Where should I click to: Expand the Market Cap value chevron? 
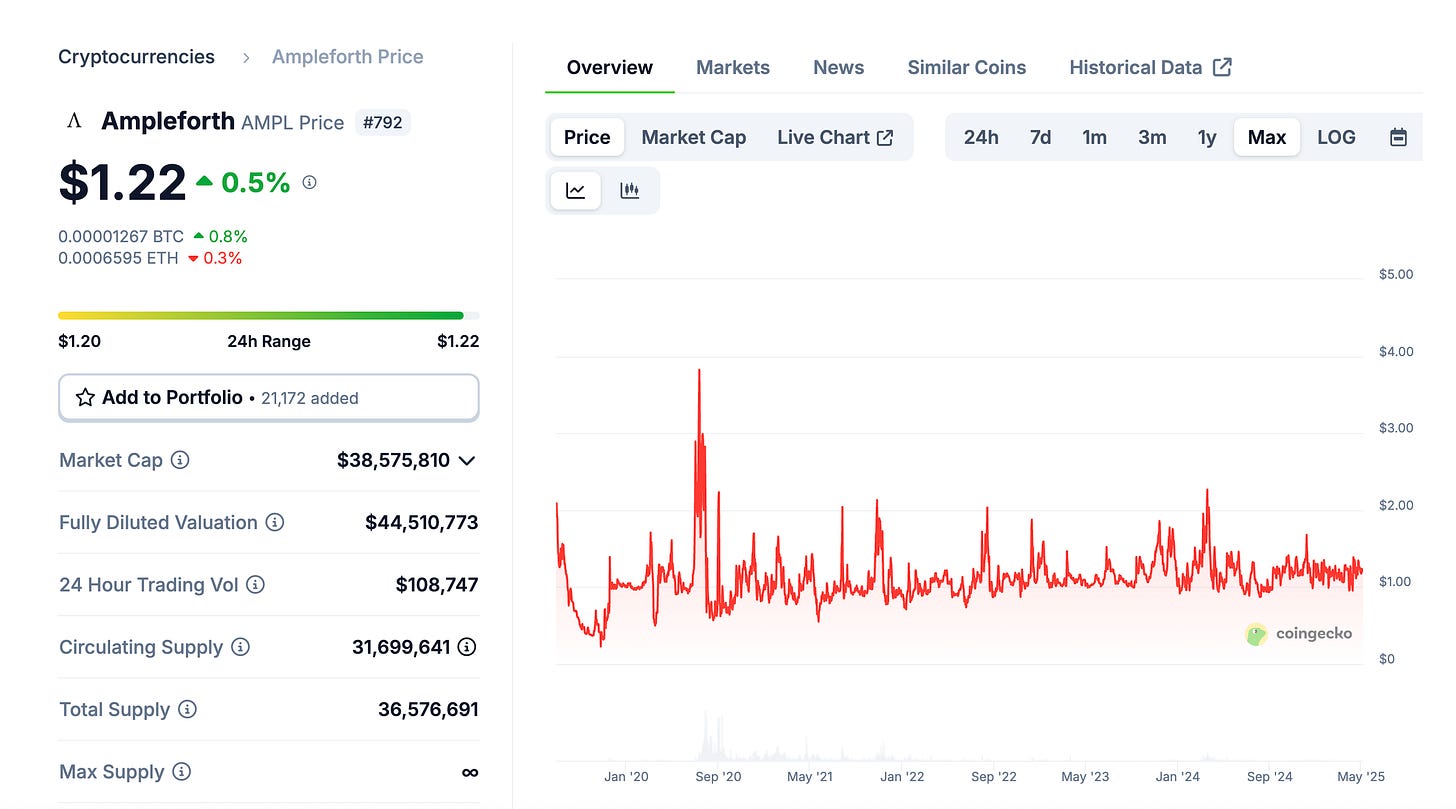tap(466, 460)
